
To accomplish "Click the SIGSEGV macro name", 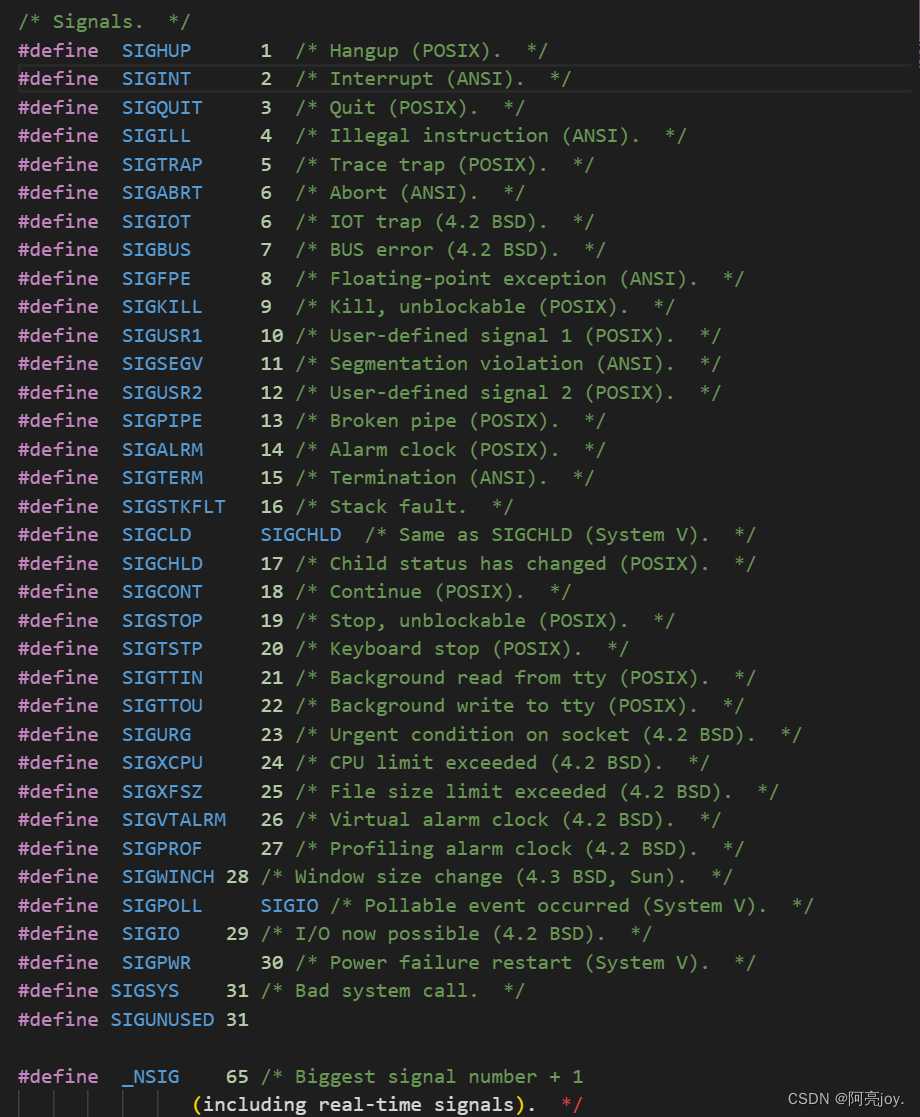I will click(161, 363).
